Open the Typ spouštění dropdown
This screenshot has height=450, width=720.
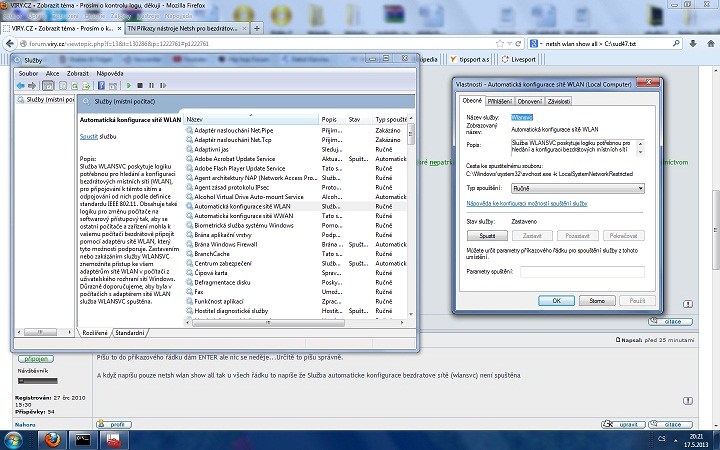[577, 187]
